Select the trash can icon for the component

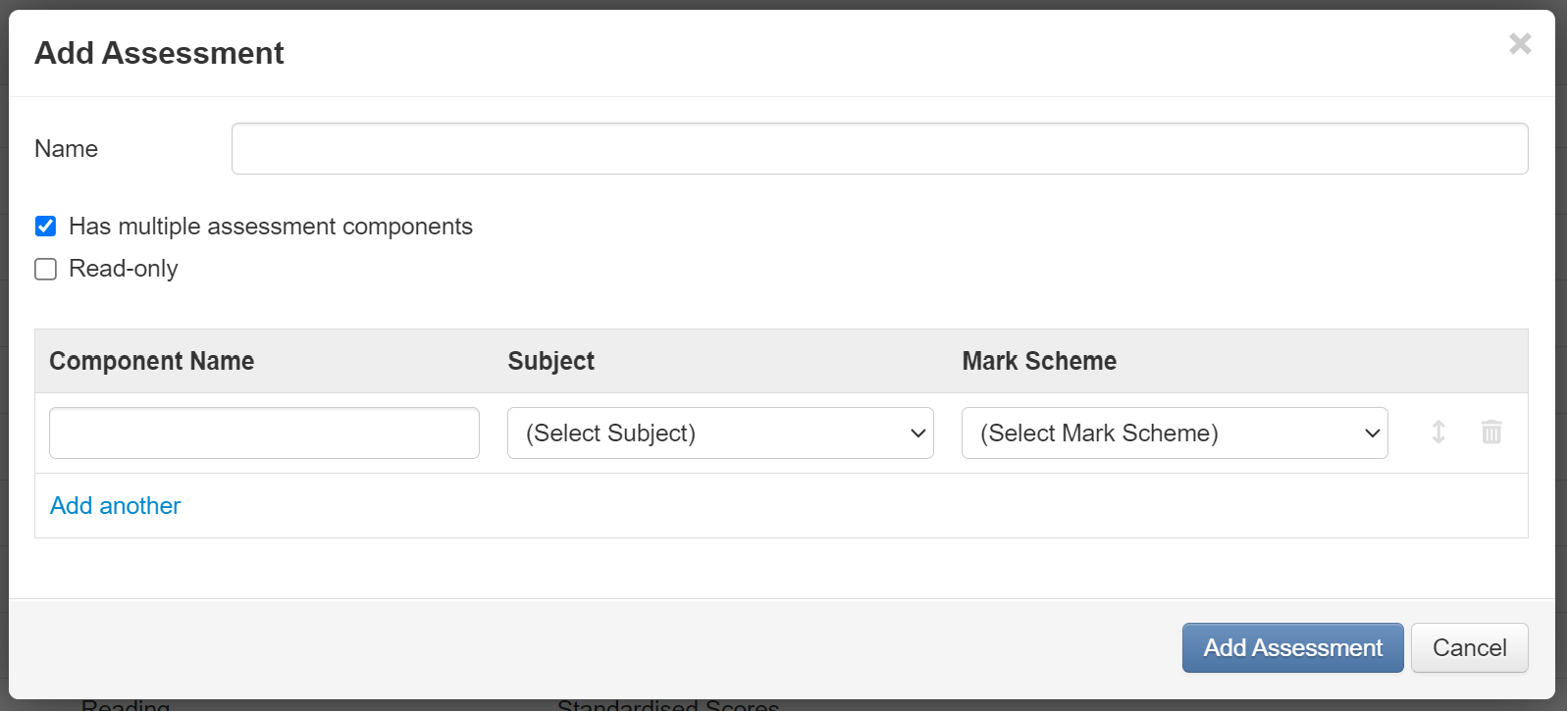pyautogui.click(x=1491, y=432)
